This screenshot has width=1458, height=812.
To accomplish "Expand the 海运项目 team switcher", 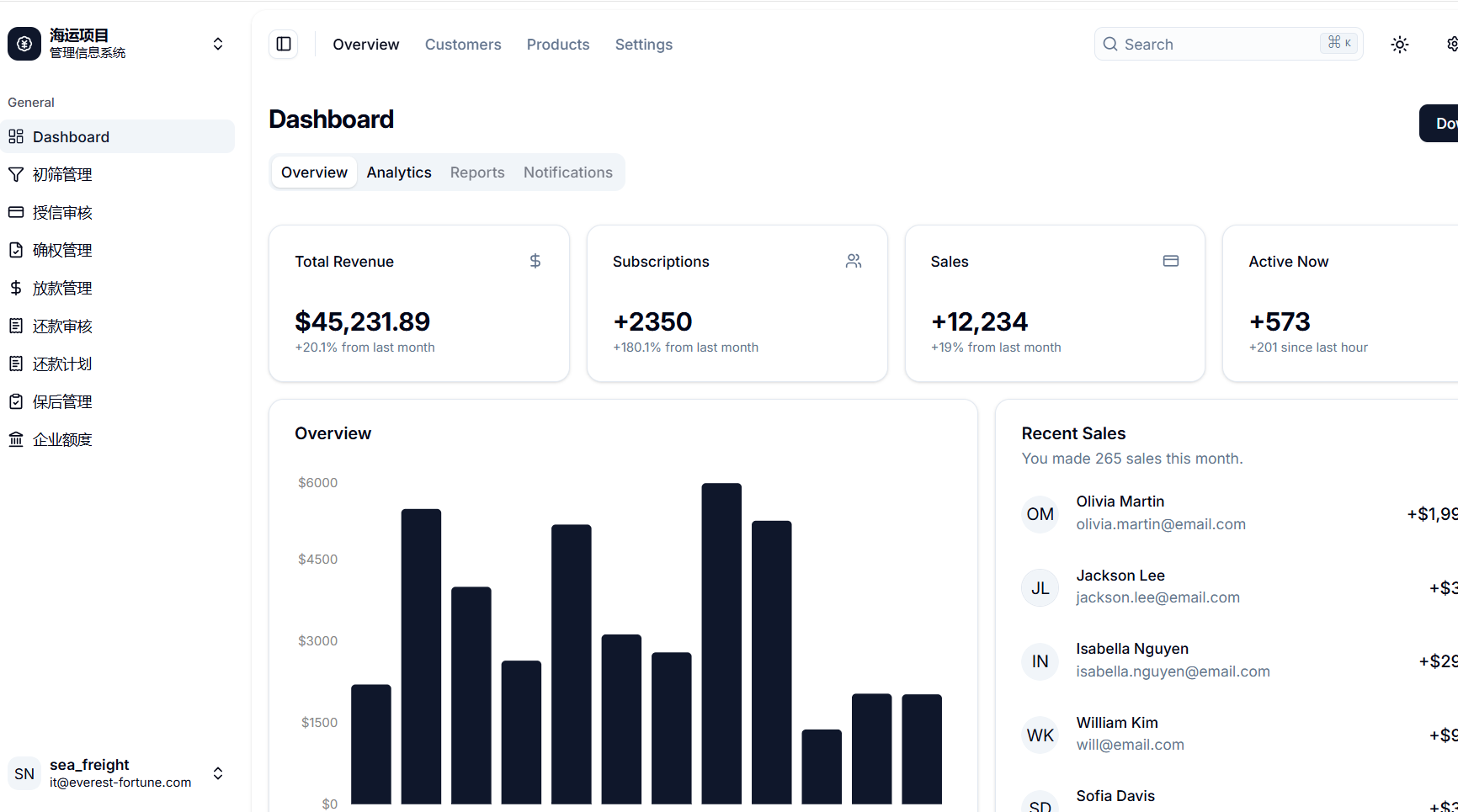I will (x=117, y=44).
